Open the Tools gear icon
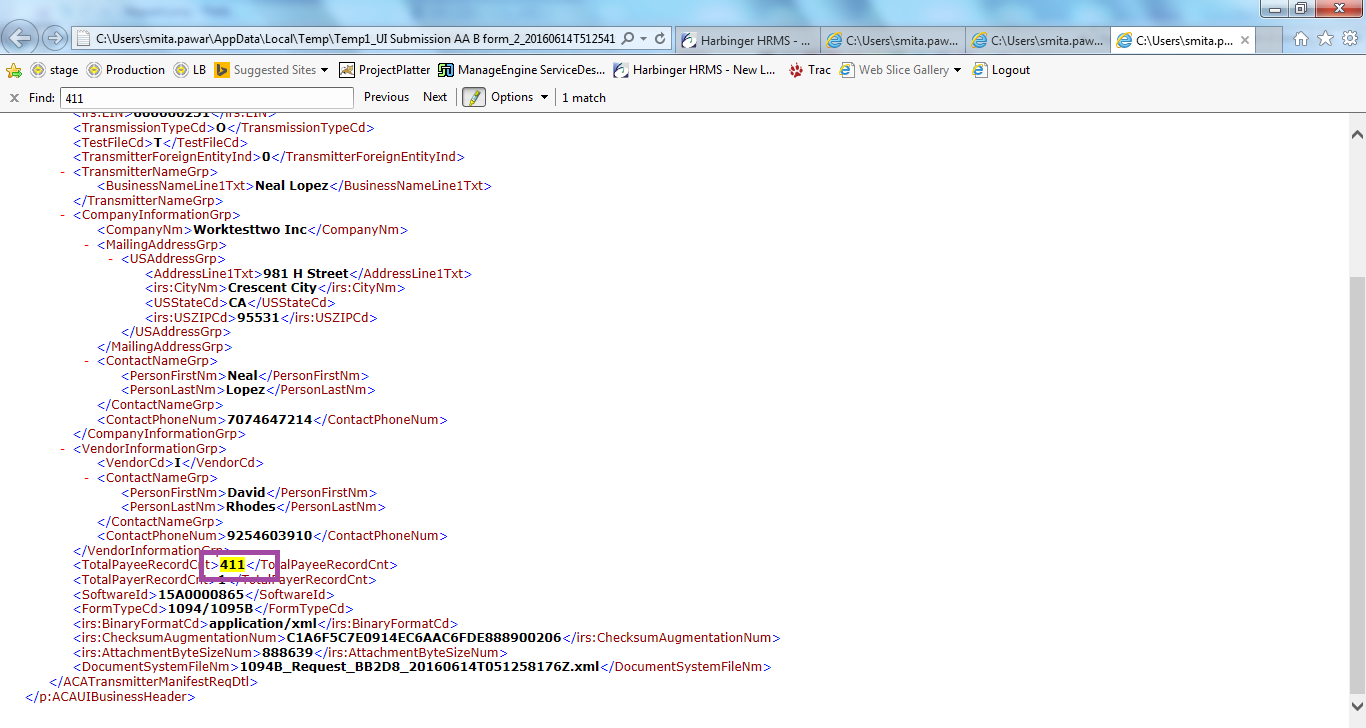The width and height of the screenshot is (1366, 728). pyautogui.click(x=1349, y=39)
